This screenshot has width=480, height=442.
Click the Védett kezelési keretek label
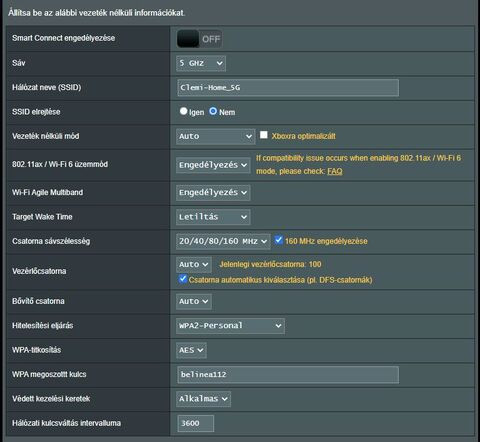click(51, 399)
